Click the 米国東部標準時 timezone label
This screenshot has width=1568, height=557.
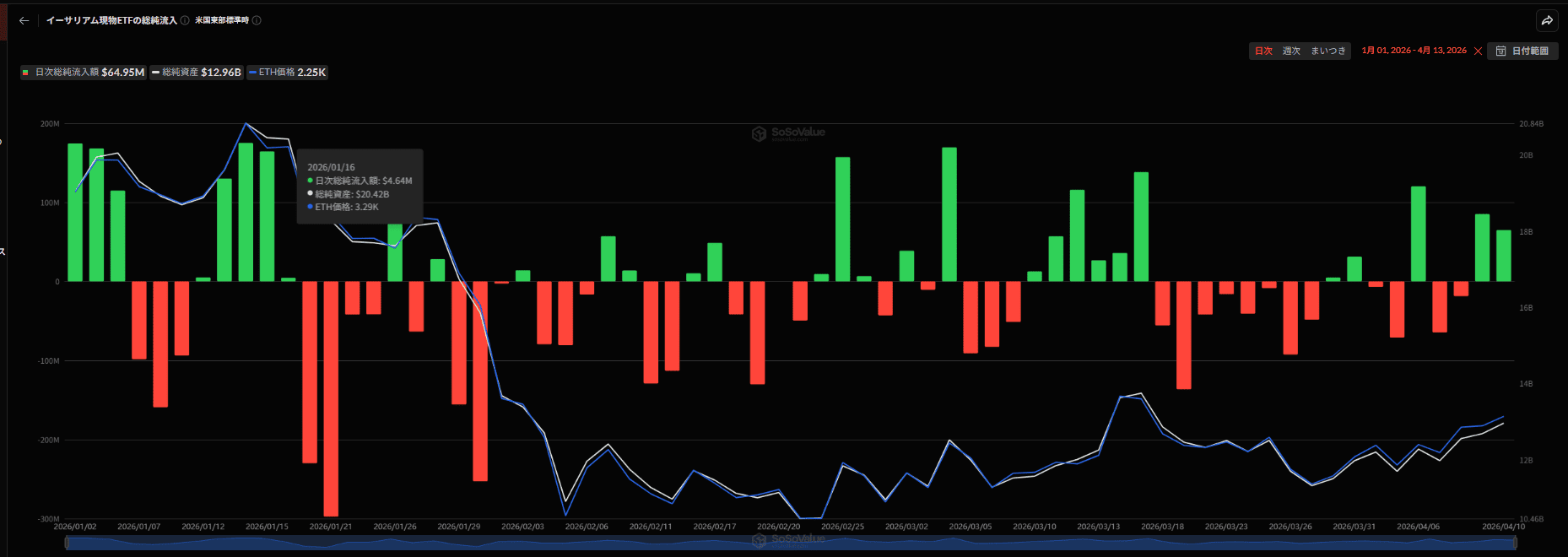(222, 21)
